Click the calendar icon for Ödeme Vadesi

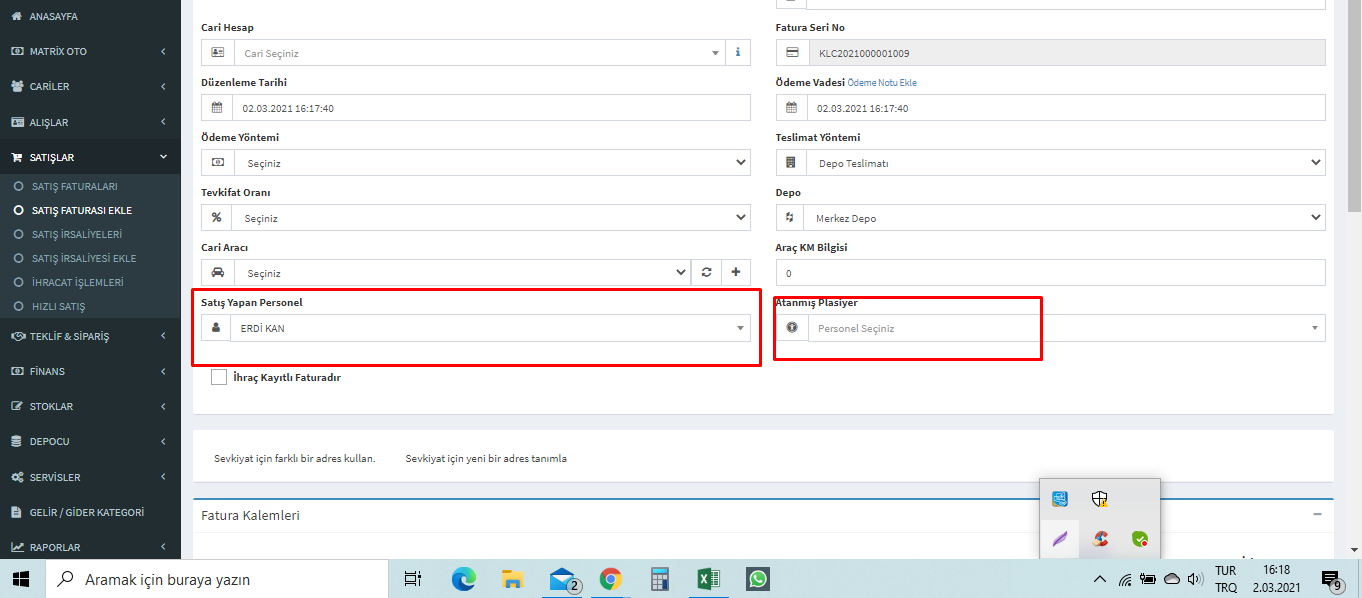(x=792, y=108)
